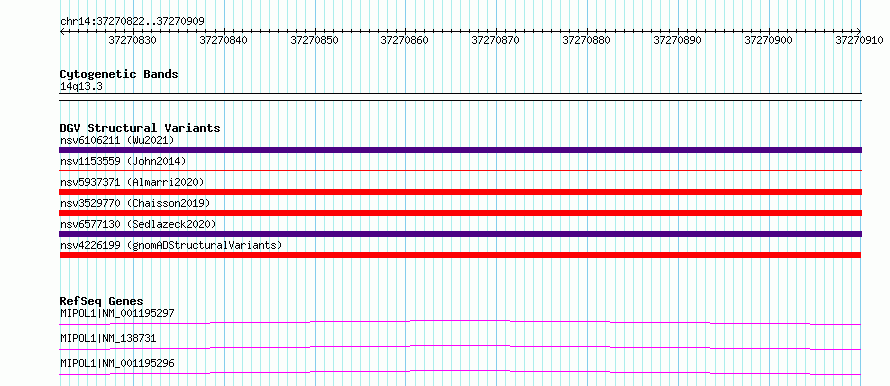Click variant label nsv3529770 (Chaisson2019)
The height and width of the screenshot is (386, 890).
point(135,203)
